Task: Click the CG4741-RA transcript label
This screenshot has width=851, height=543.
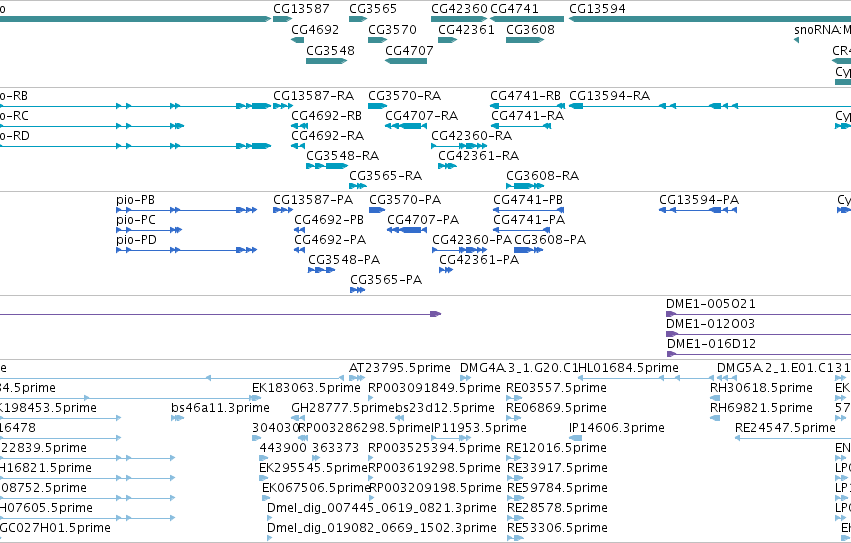Action: point(528,116)
